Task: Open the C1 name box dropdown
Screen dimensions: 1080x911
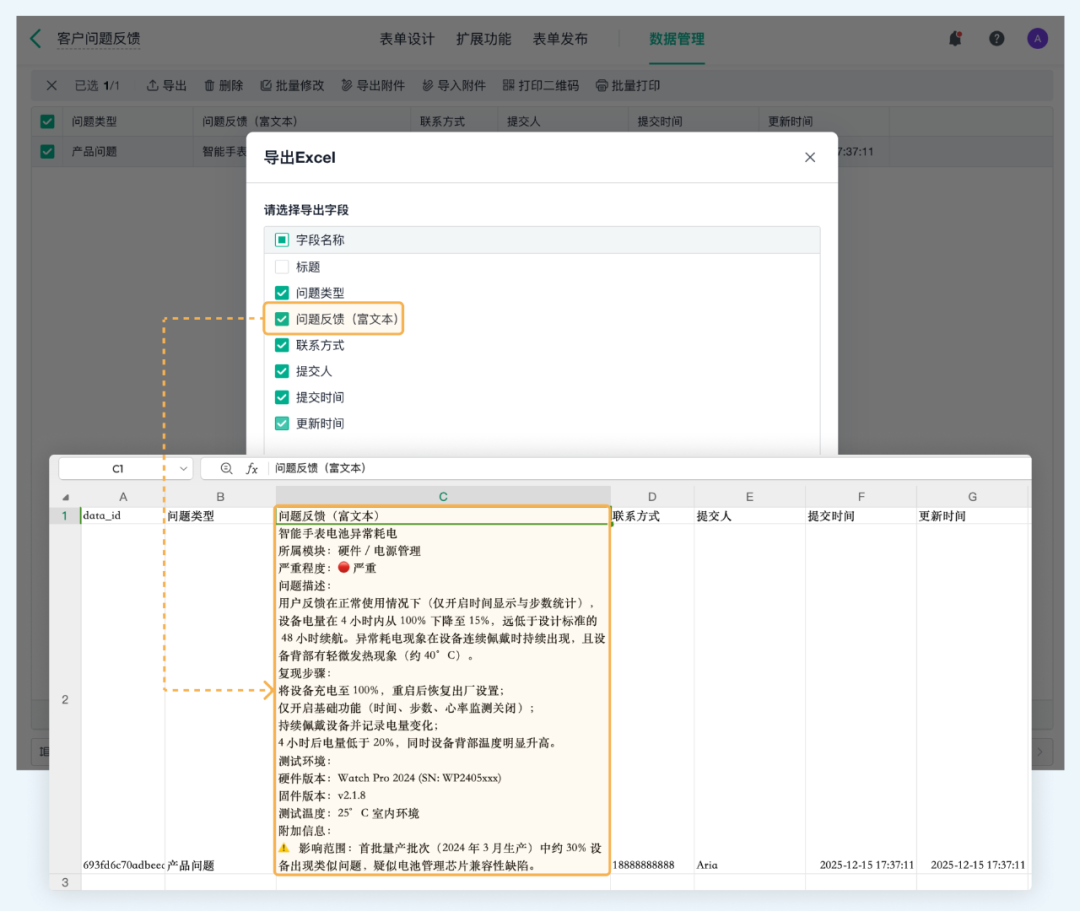Action: [x=183, y=468]
